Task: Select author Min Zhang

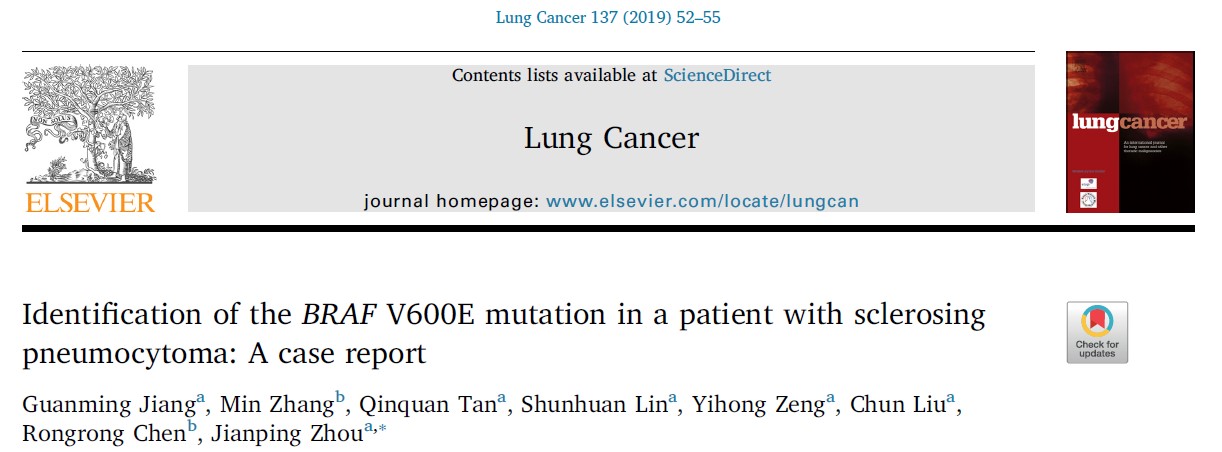Action: pos(270,405)
